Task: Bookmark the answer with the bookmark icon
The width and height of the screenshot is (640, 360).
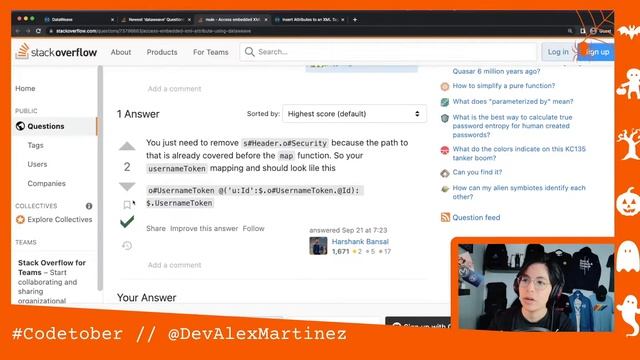Action: (127, 204)
